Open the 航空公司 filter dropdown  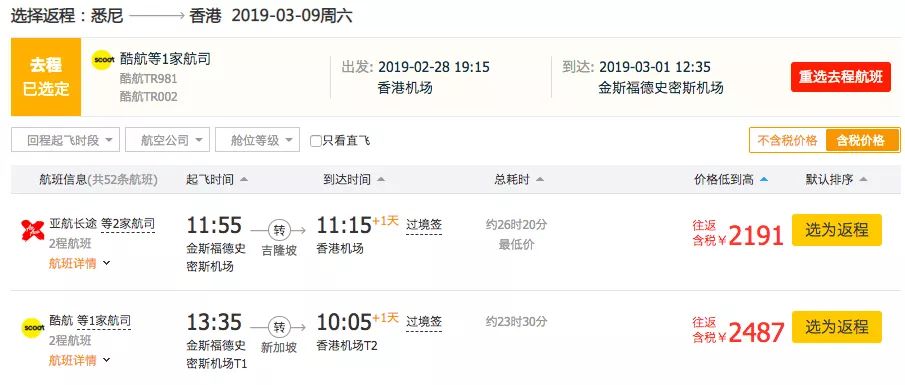(167, 140)
